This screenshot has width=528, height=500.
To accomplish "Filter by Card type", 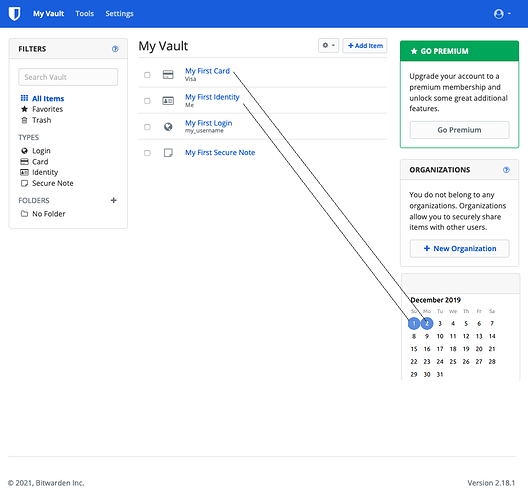I will (x=40, y=162).
